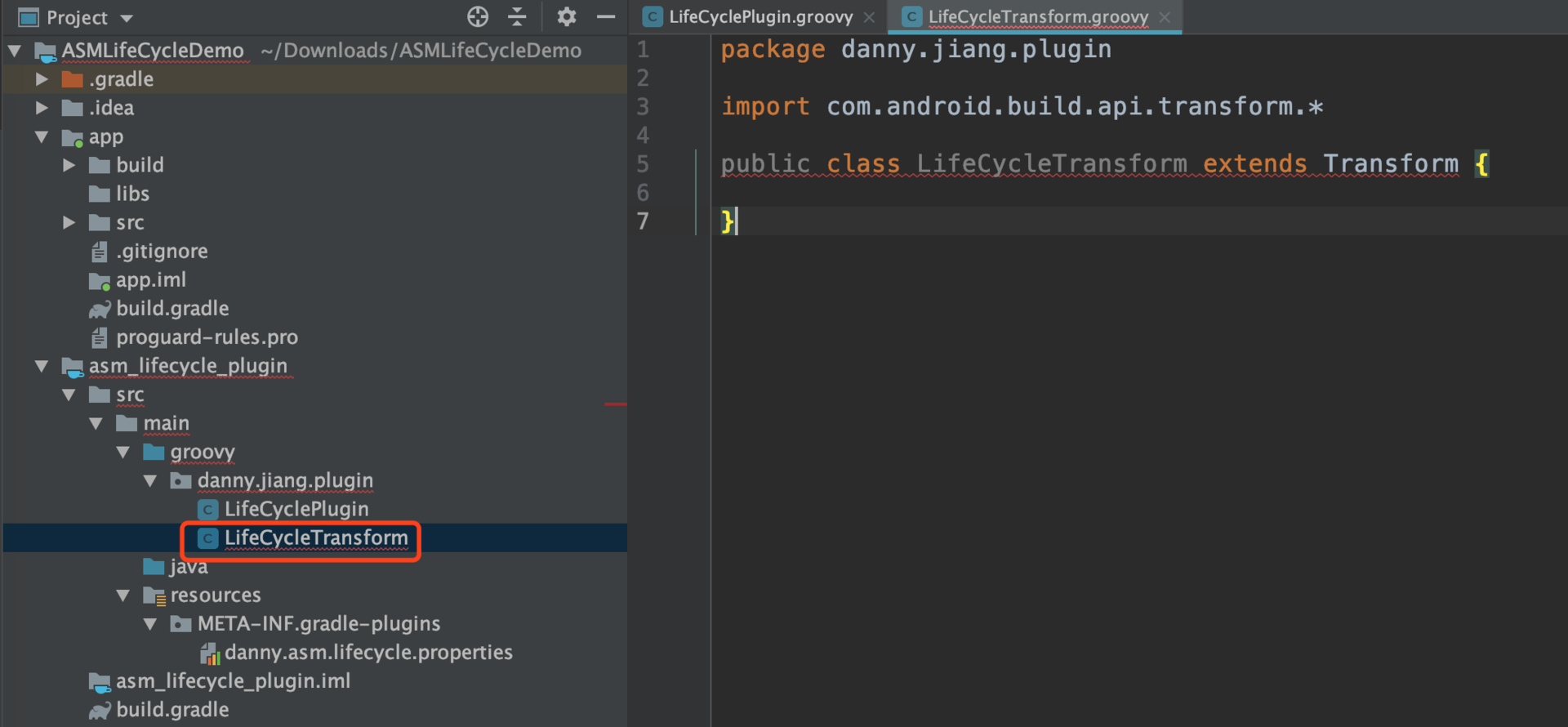Click line number 5 in the gutter
The width and height of the screenshot is (1568, 727).
643,164
